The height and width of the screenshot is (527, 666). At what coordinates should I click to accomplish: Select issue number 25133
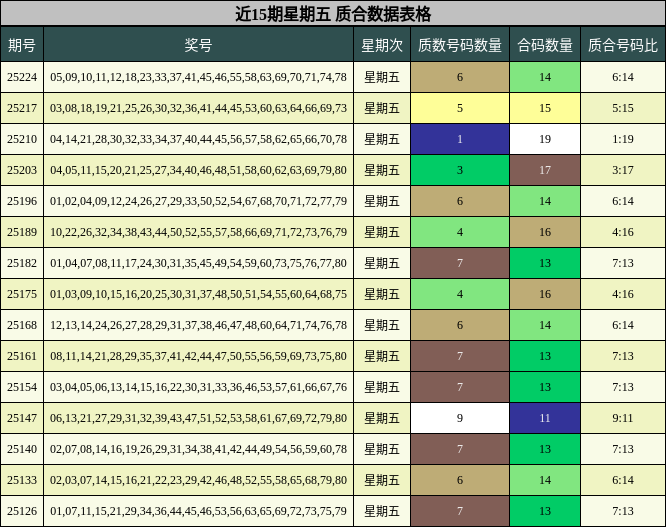pyautogui.click(x=22, y=480)
